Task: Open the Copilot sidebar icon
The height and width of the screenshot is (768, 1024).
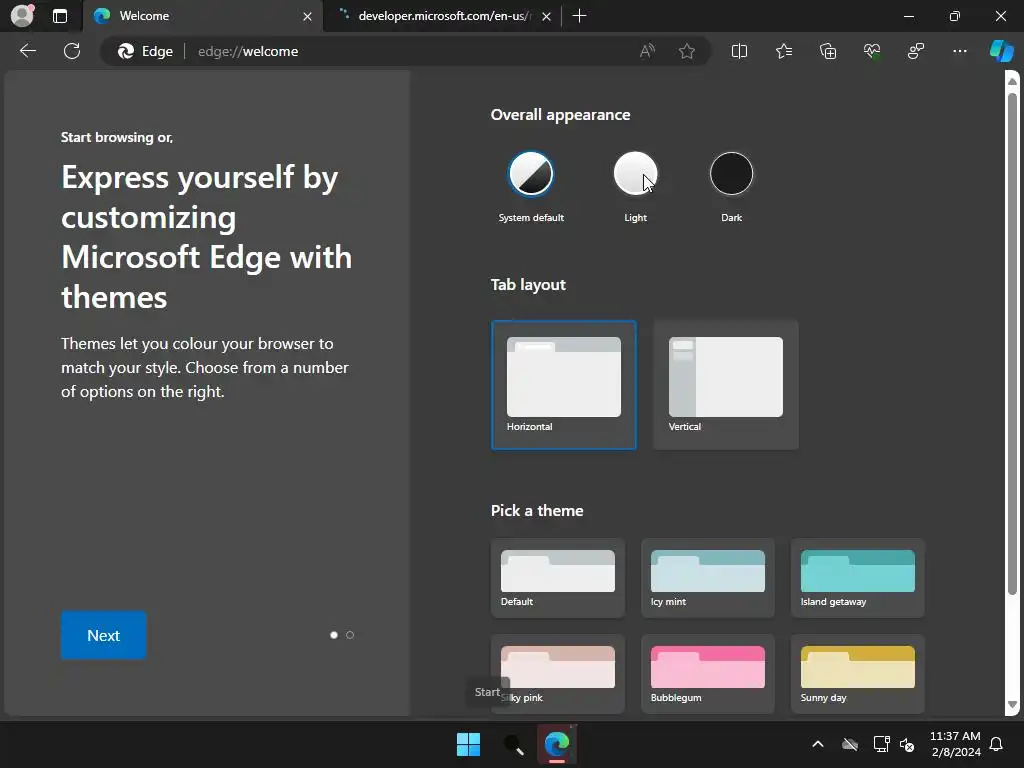Action: 1001,51
